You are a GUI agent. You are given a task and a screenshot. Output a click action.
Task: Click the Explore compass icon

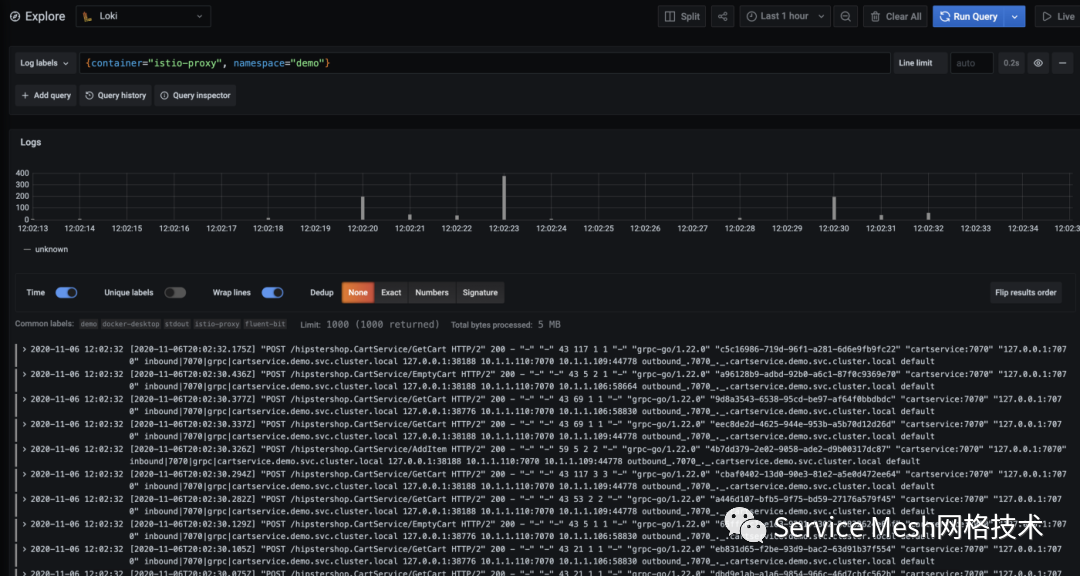click(15, 17)
